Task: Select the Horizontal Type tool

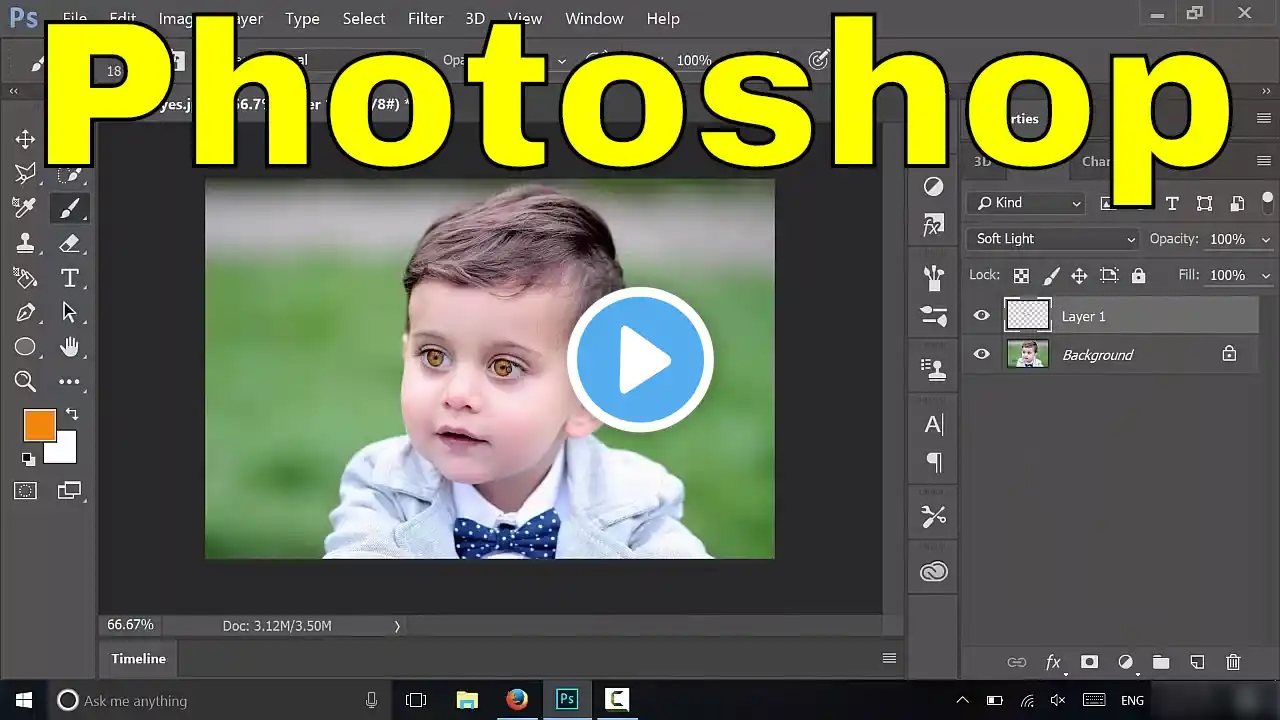Action: (x=69, y=278)
